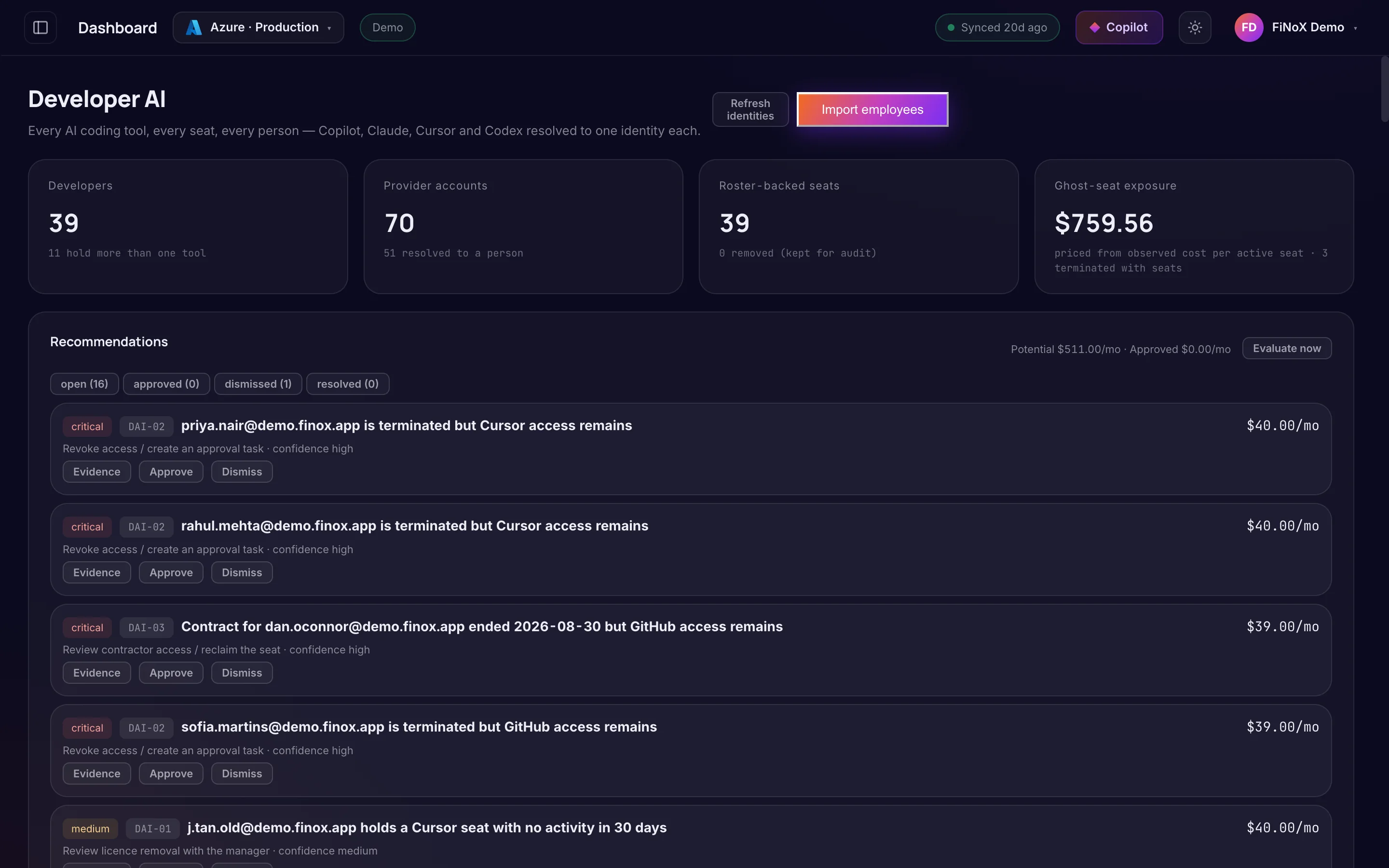
Task: Click the DAI-01 rule tag
Action: click(x=153, y=828)
